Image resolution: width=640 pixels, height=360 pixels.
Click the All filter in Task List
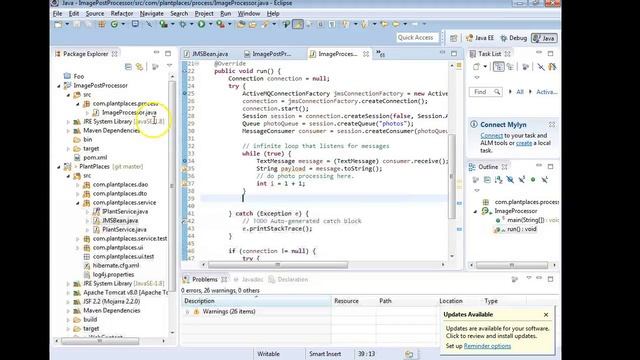[x=520, y=92]
